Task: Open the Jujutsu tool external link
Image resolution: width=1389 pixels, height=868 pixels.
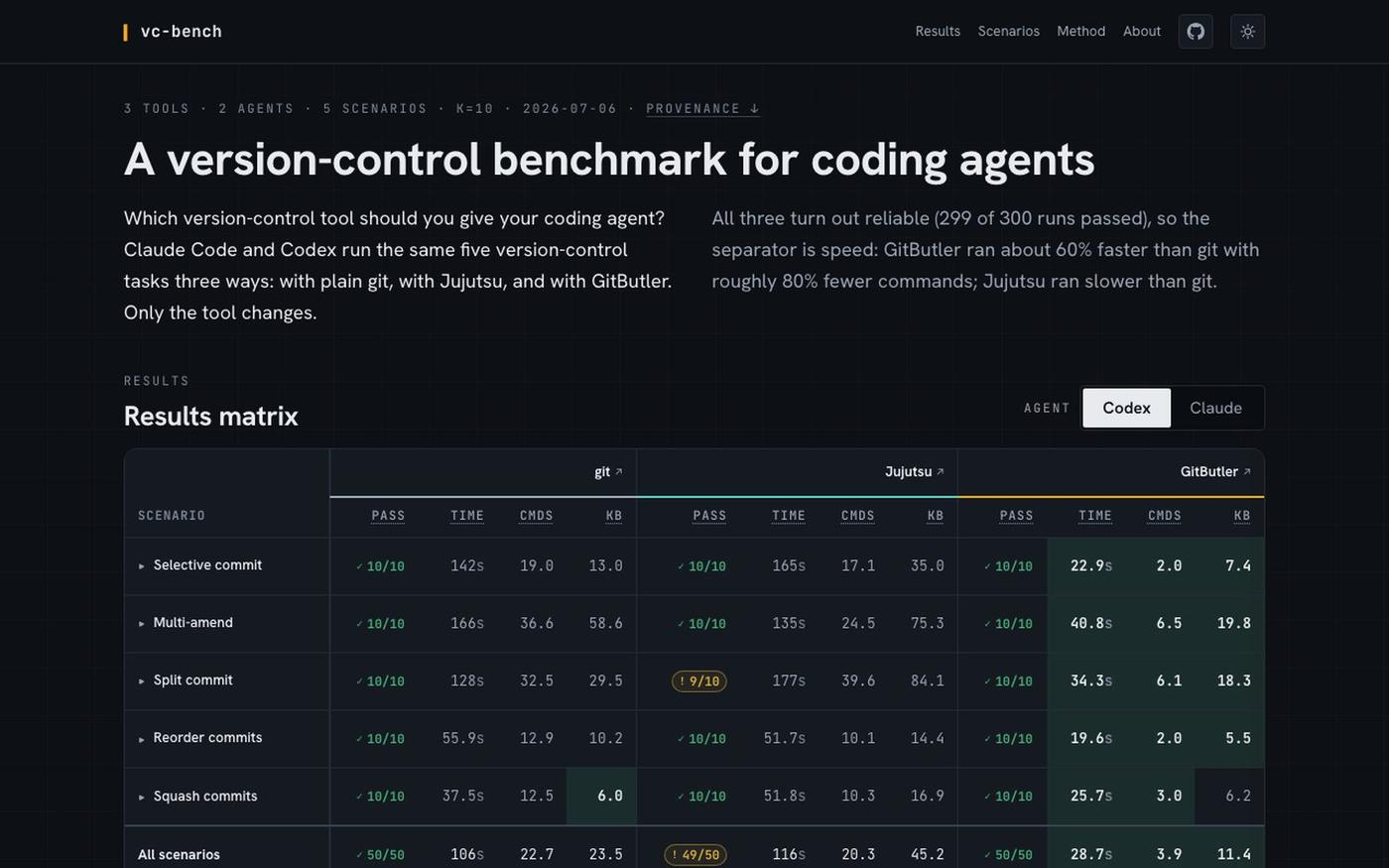Action: point(914,472)
